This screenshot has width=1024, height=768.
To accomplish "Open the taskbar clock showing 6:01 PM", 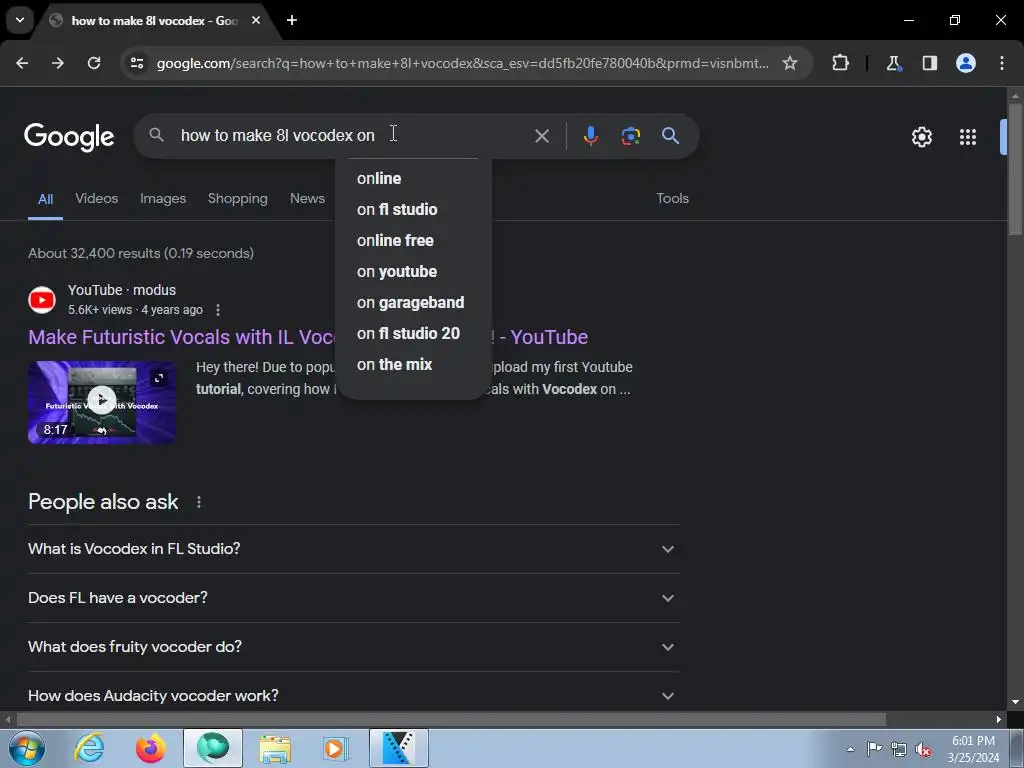I will pos(973,749).
